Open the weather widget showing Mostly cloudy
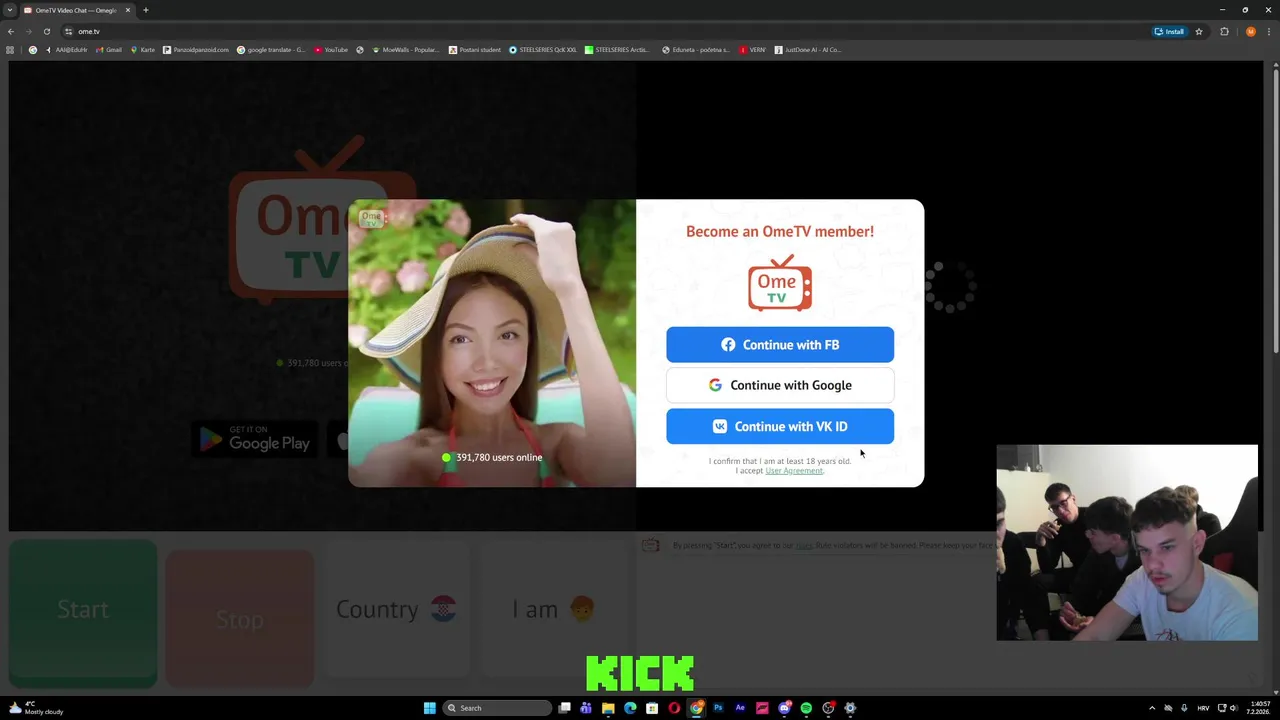This screenshot has height=720, width=1280. [35, 708]
